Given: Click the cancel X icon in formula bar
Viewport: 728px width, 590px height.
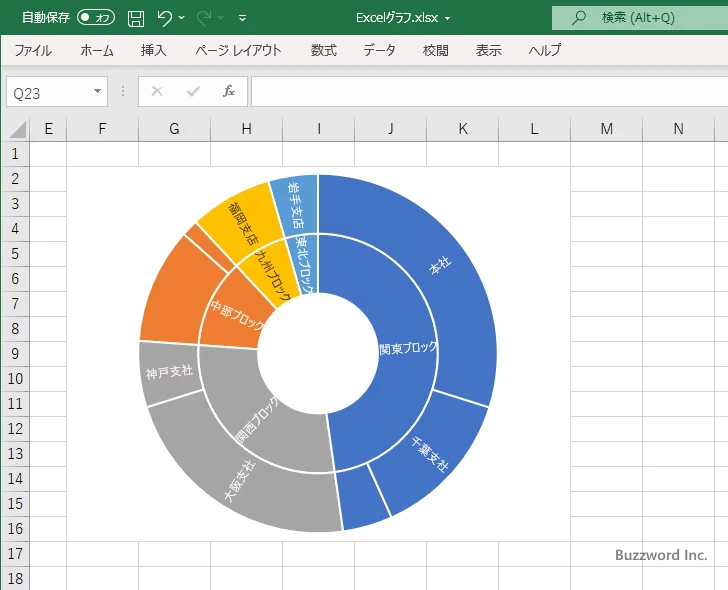Looking at the screenshot, I should (x=157, y=91).
